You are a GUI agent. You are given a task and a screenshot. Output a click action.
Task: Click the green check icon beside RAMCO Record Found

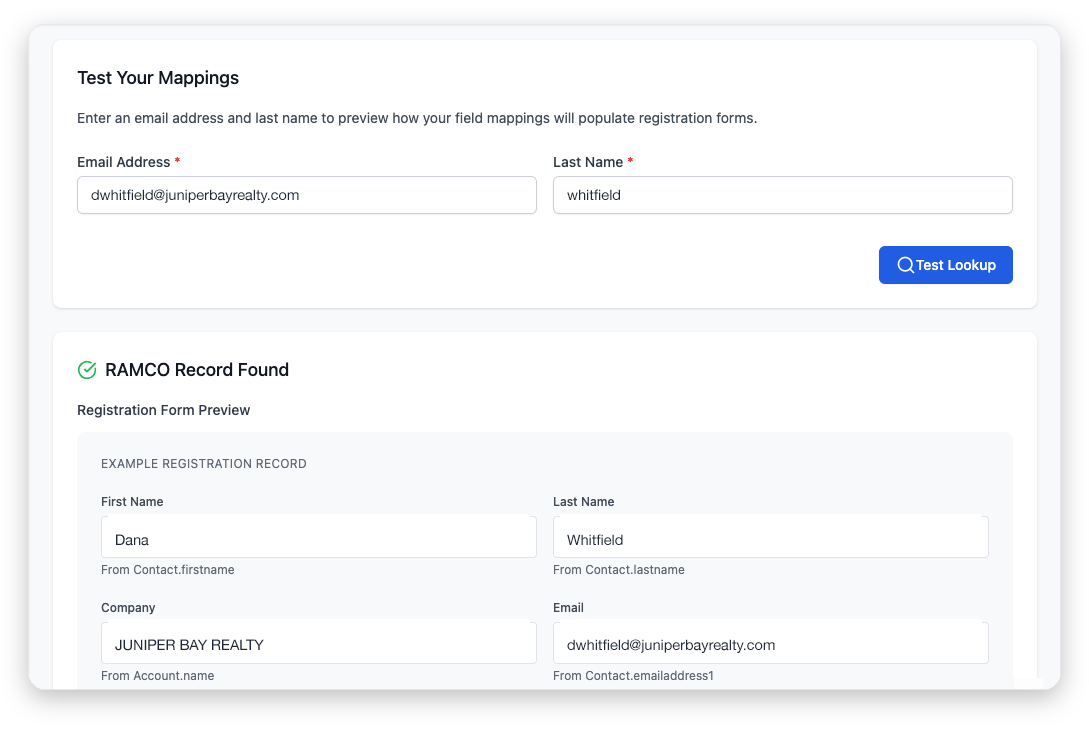click(87, 370)
